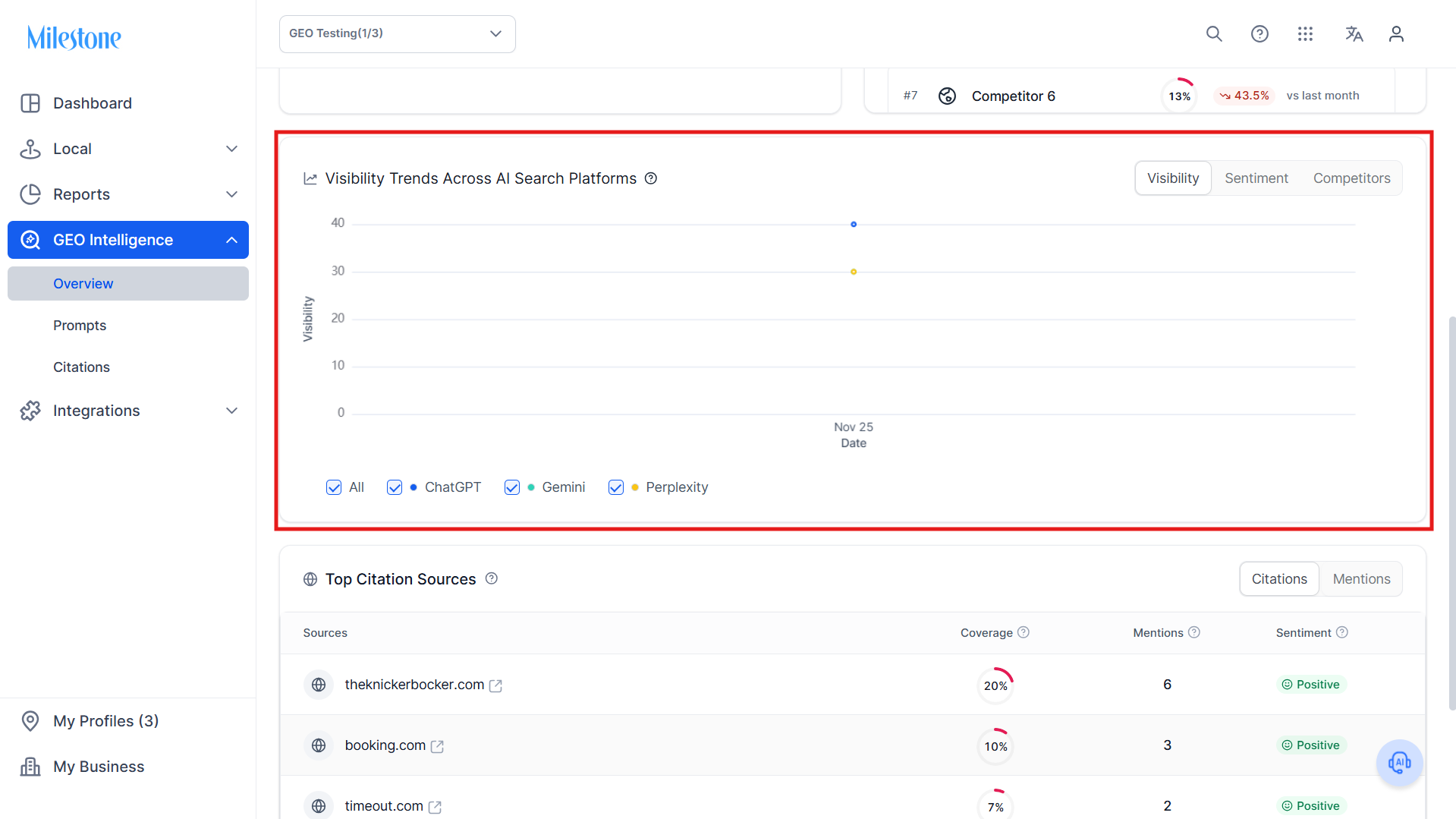Expand the Local menu chevron
The width and height of the screenshot is (1456, 819).
coord(232,149)
